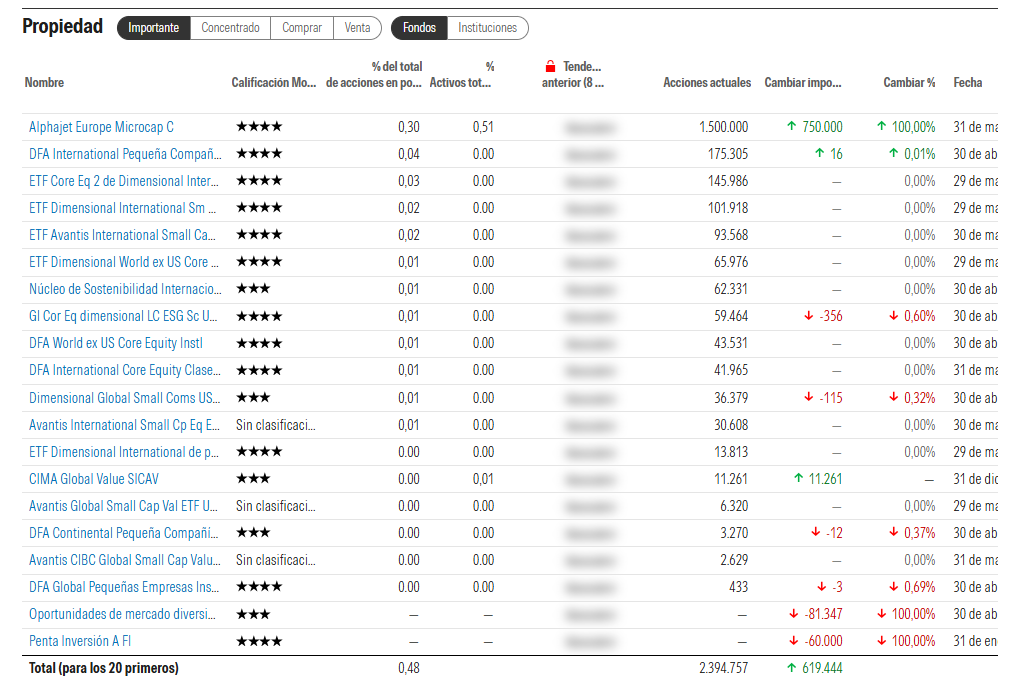1016x682 pixels.
Task: Click the star rating for Alphajet Europe Microcap C
Action: click(x=259, y=126)
